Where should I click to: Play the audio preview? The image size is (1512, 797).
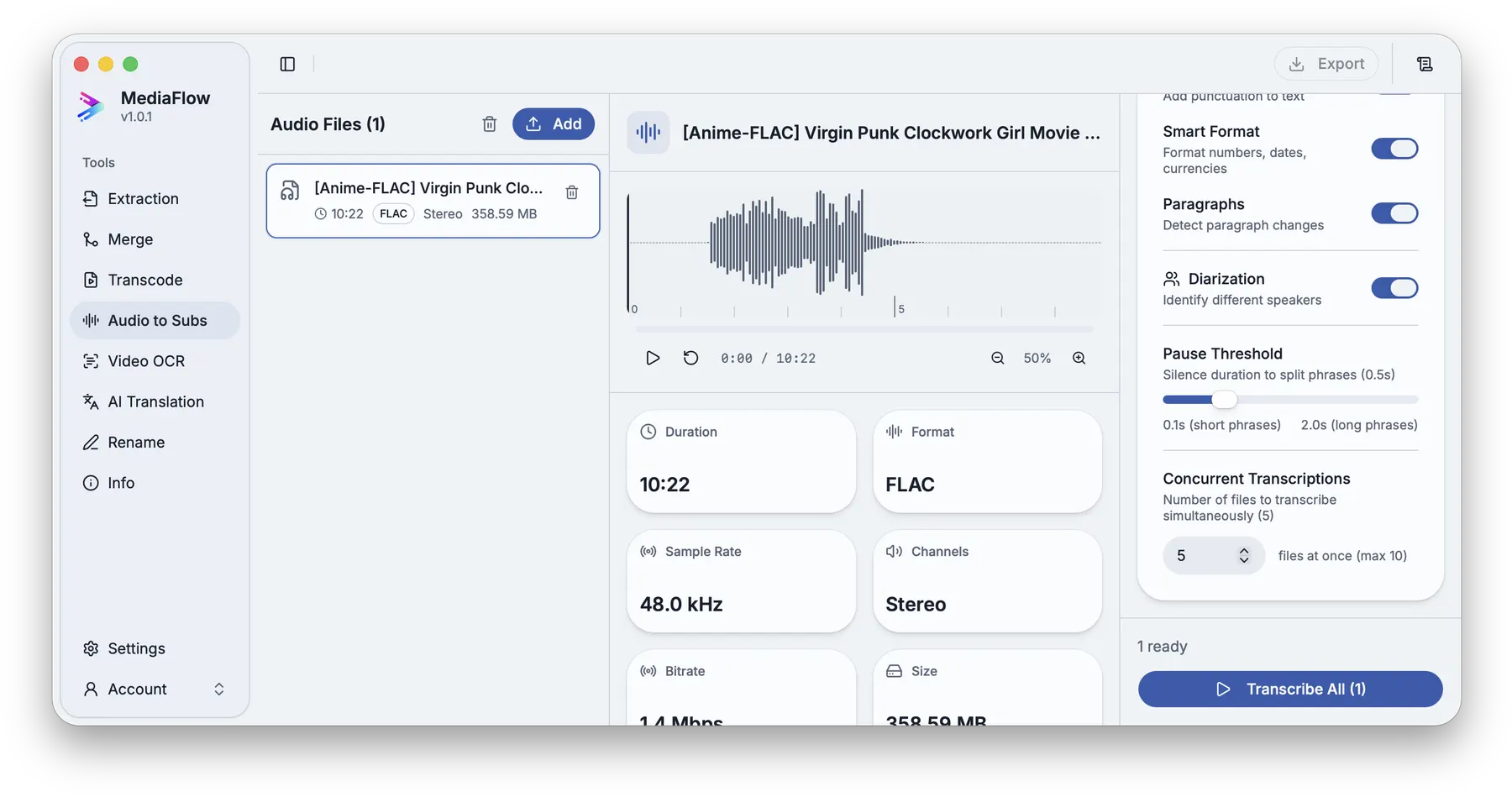tap(653, 358)
